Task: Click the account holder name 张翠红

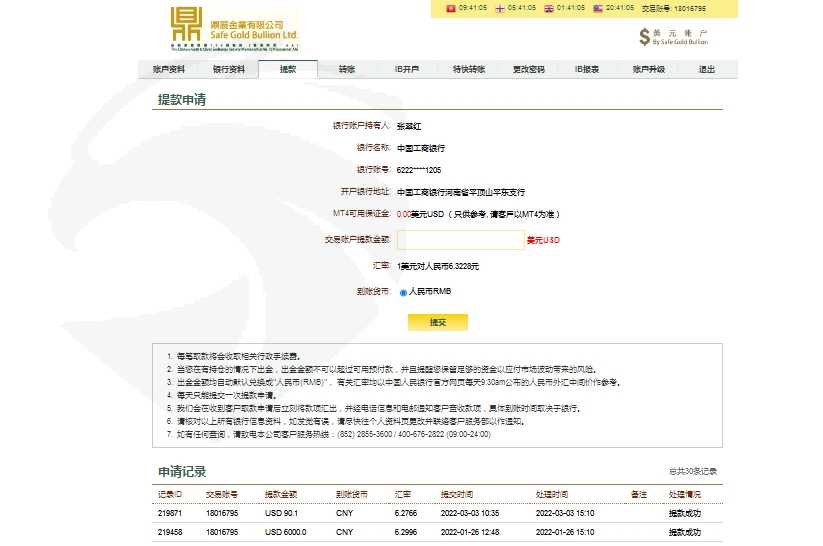Action: [x=409, y=126]
